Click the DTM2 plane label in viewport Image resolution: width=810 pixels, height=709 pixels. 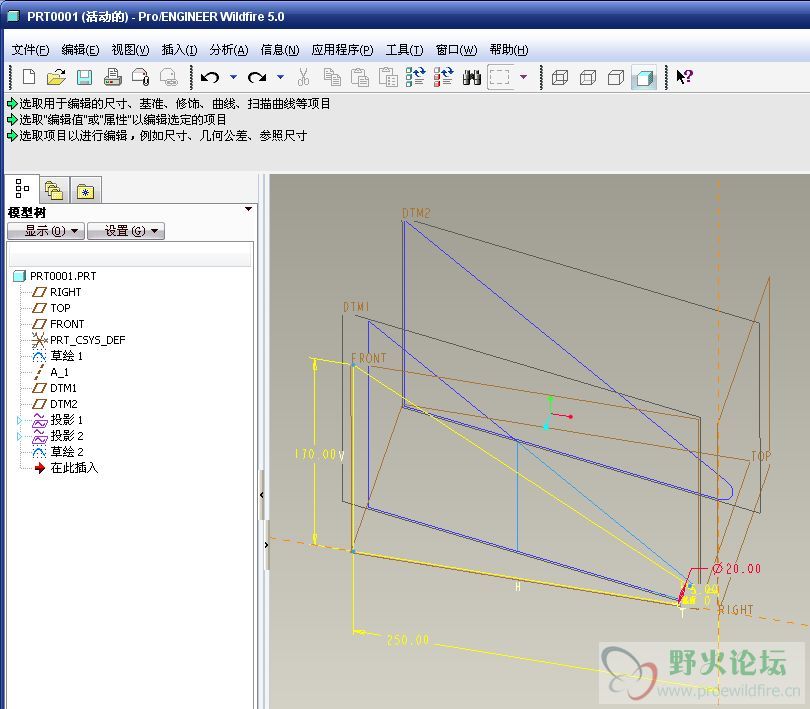416,213
